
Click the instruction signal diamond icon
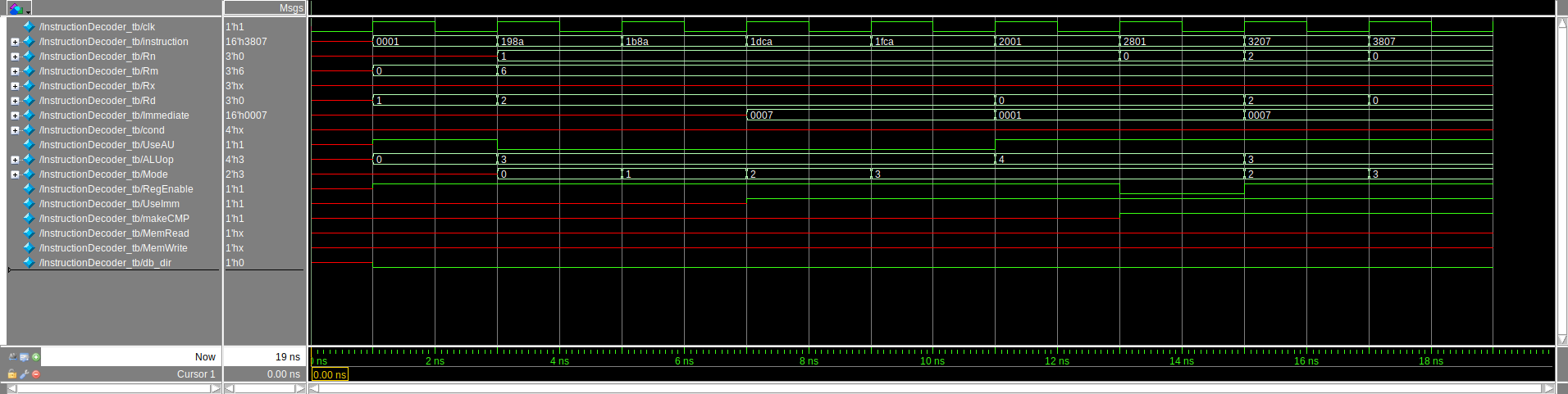pos(29,41)
